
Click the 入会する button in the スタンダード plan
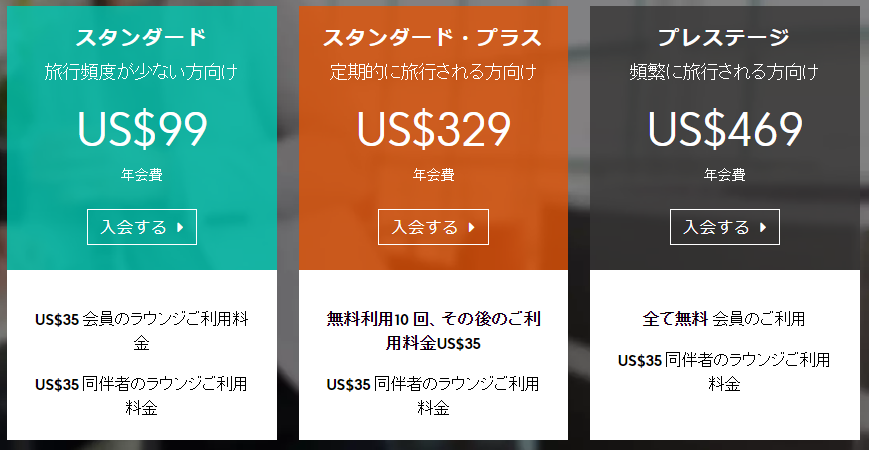click(141, 227)
